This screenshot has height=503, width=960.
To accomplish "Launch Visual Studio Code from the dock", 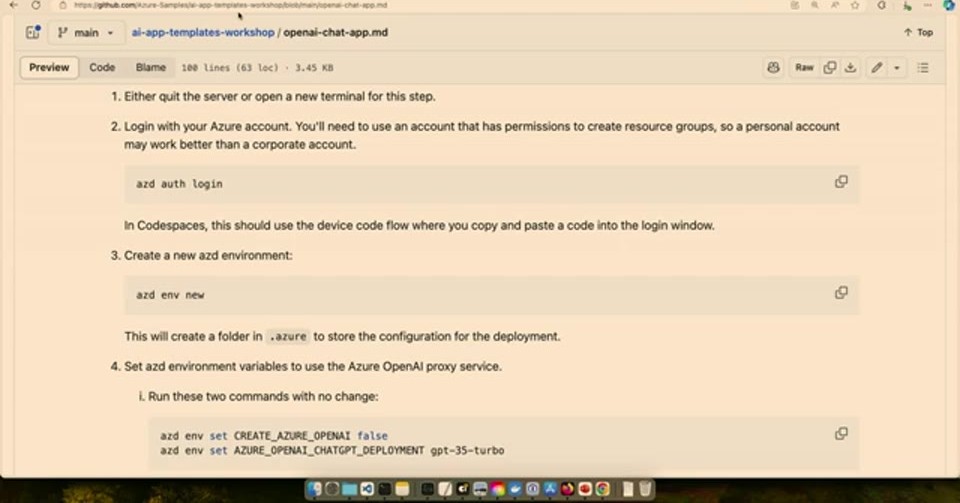I will [x=367, y=488].
